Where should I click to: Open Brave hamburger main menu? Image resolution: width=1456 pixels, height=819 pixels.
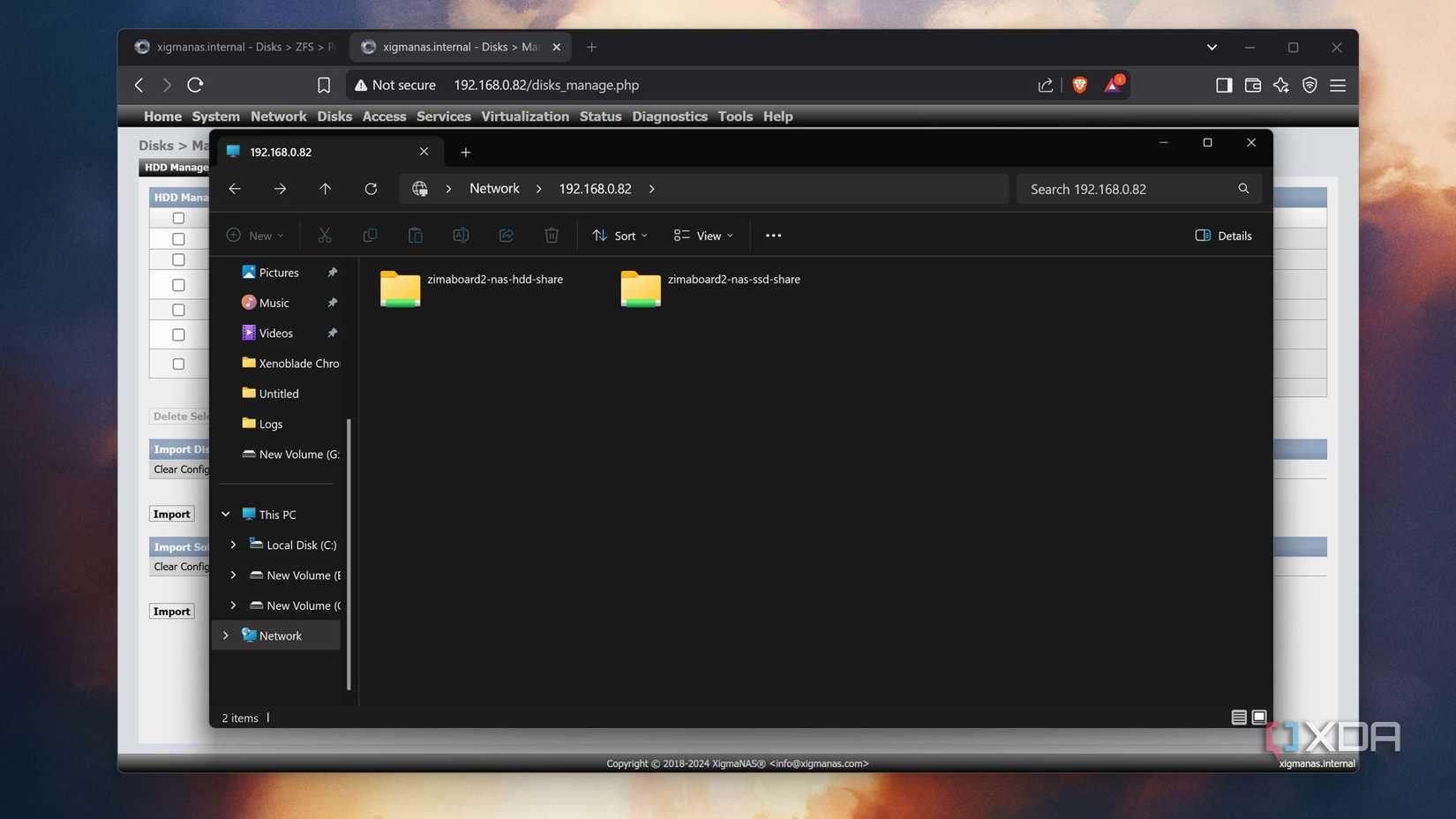1338,85
